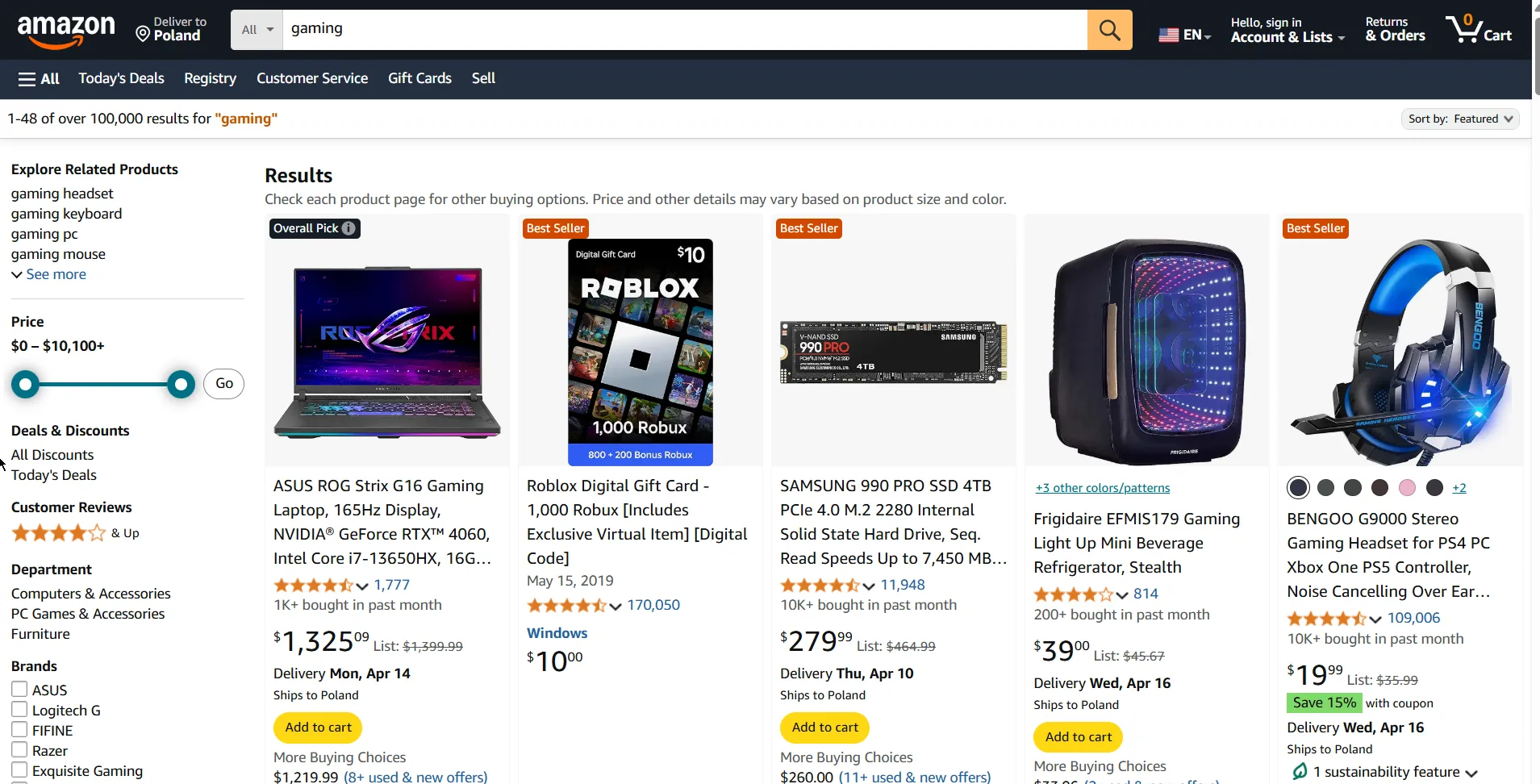Open the Sort by Featured dropdown
The height and width of the screenshot is (784, 1540).
point(1460,119)
